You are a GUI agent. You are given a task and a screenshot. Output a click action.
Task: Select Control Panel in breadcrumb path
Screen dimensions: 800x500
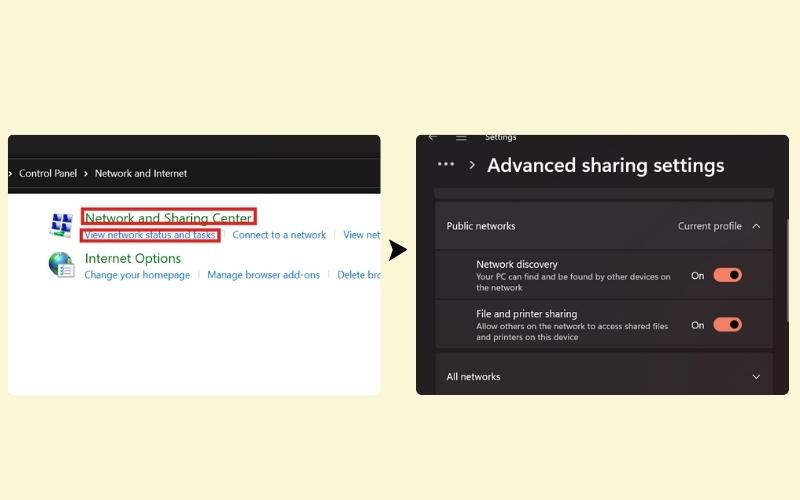[x=48, y=173]
